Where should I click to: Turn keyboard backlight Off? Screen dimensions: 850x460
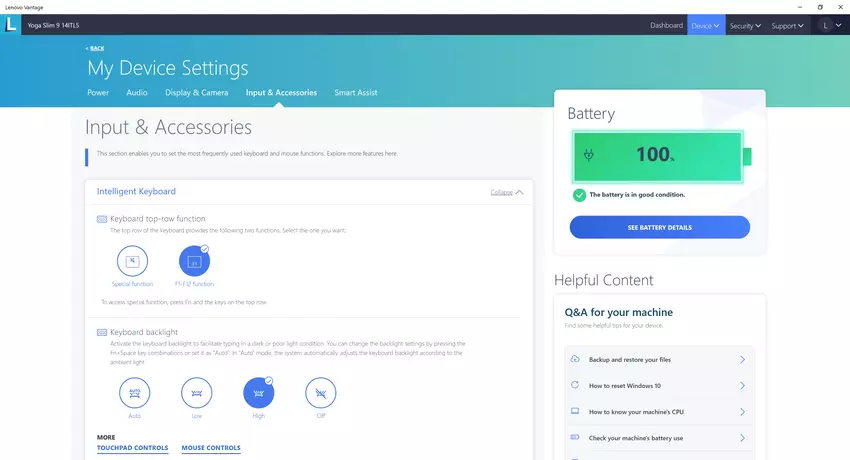pos(320,393)
